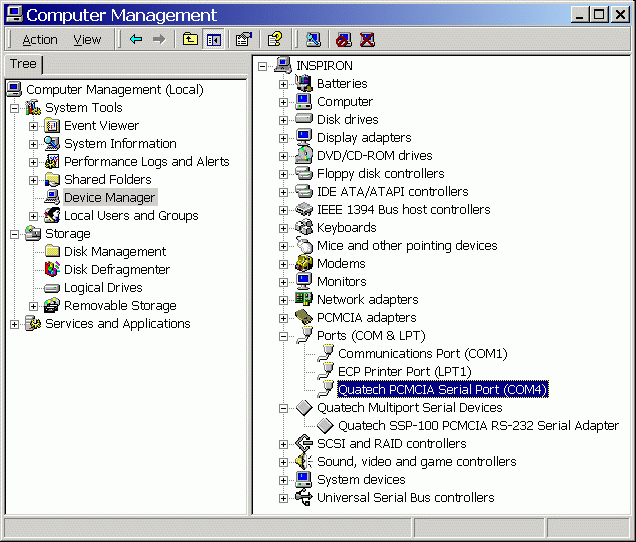Screen dimensions: 636x542
Task: Click the Universal Serial Bus controllers icon
Action: (304, 497)
